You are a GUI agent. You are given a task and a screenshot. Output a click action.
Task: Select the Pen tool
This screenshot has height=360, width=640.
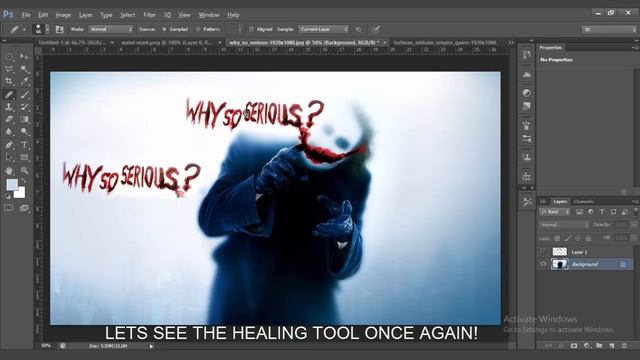tap(9, 144)
